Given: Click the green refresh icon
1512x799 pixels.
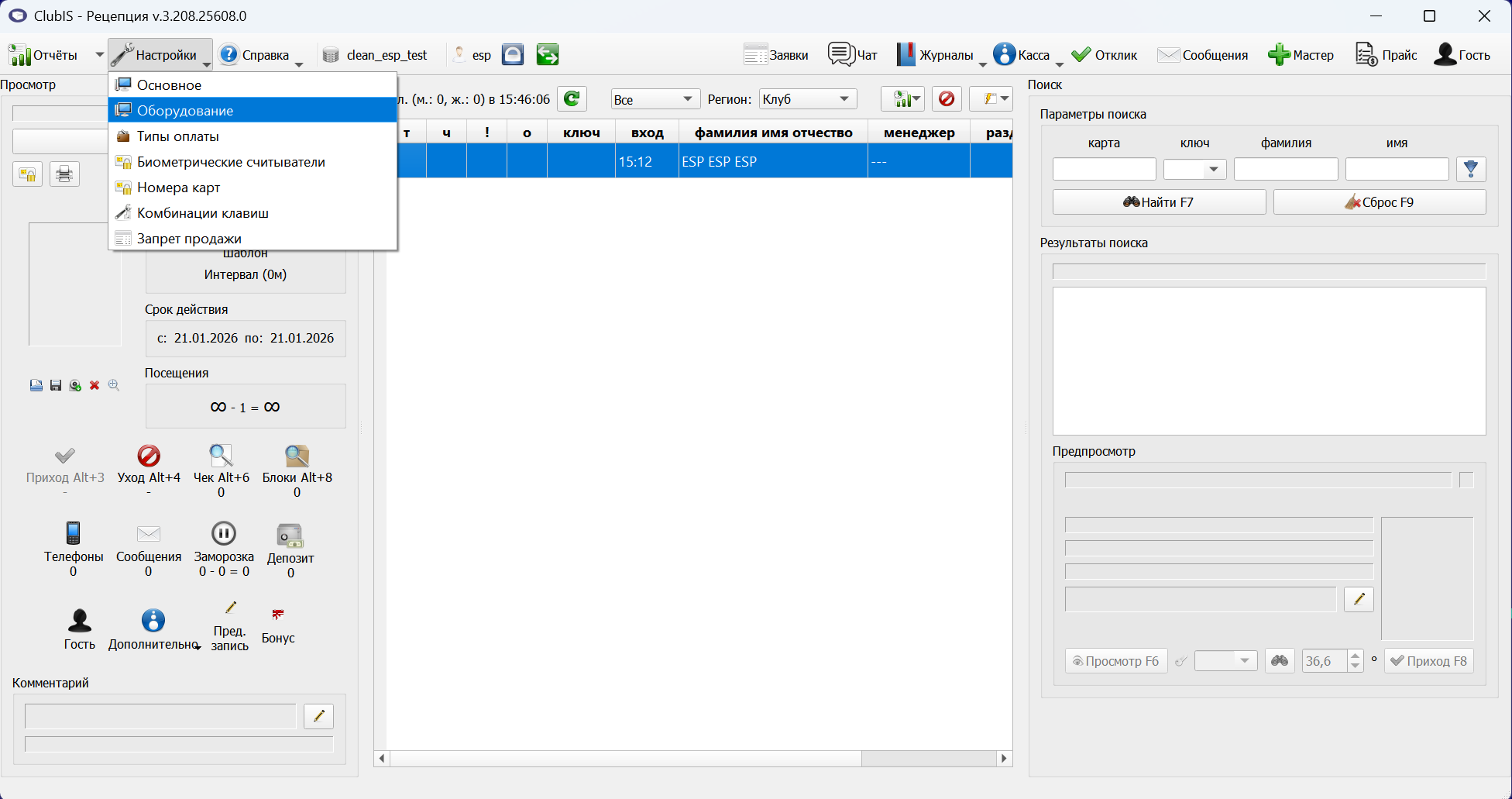Looking at the screenshot, I should [x=572, y=98].
